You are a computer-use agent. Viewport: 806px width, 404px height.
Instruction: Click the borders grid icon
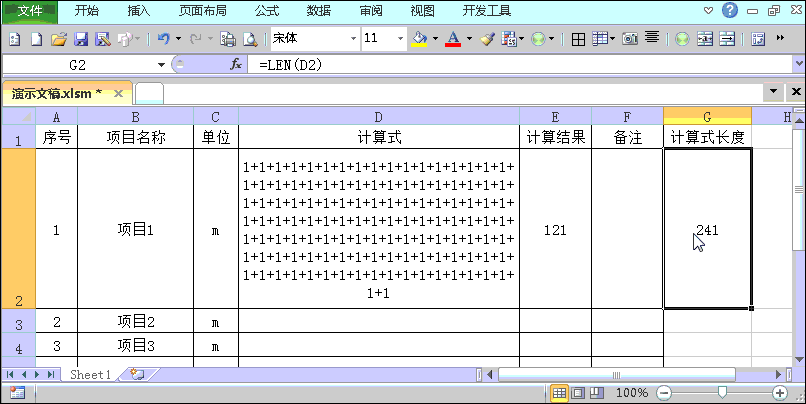(578, 39)
